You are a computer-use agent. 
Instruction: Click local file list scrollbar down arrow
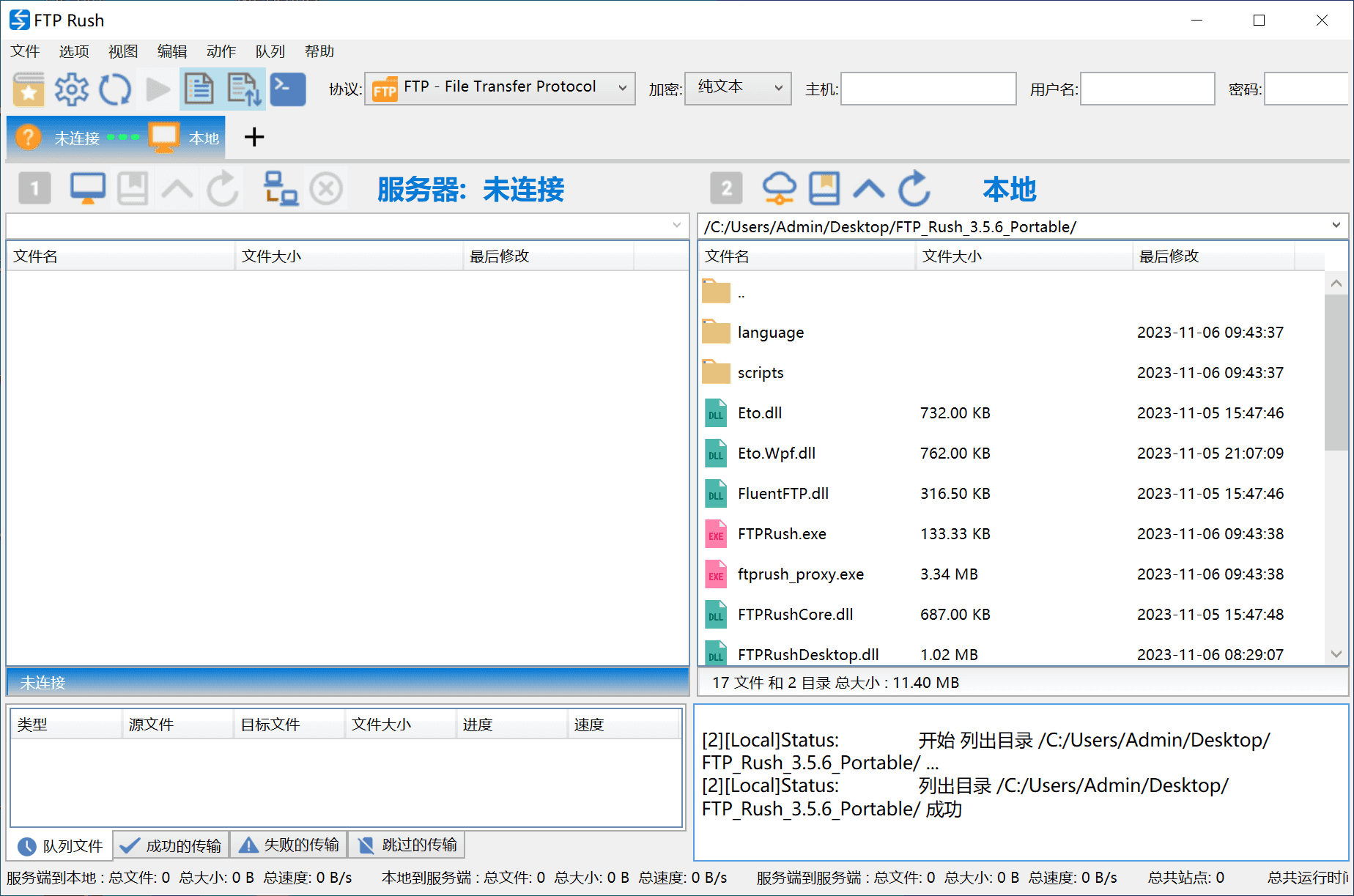pos(1336,654)
